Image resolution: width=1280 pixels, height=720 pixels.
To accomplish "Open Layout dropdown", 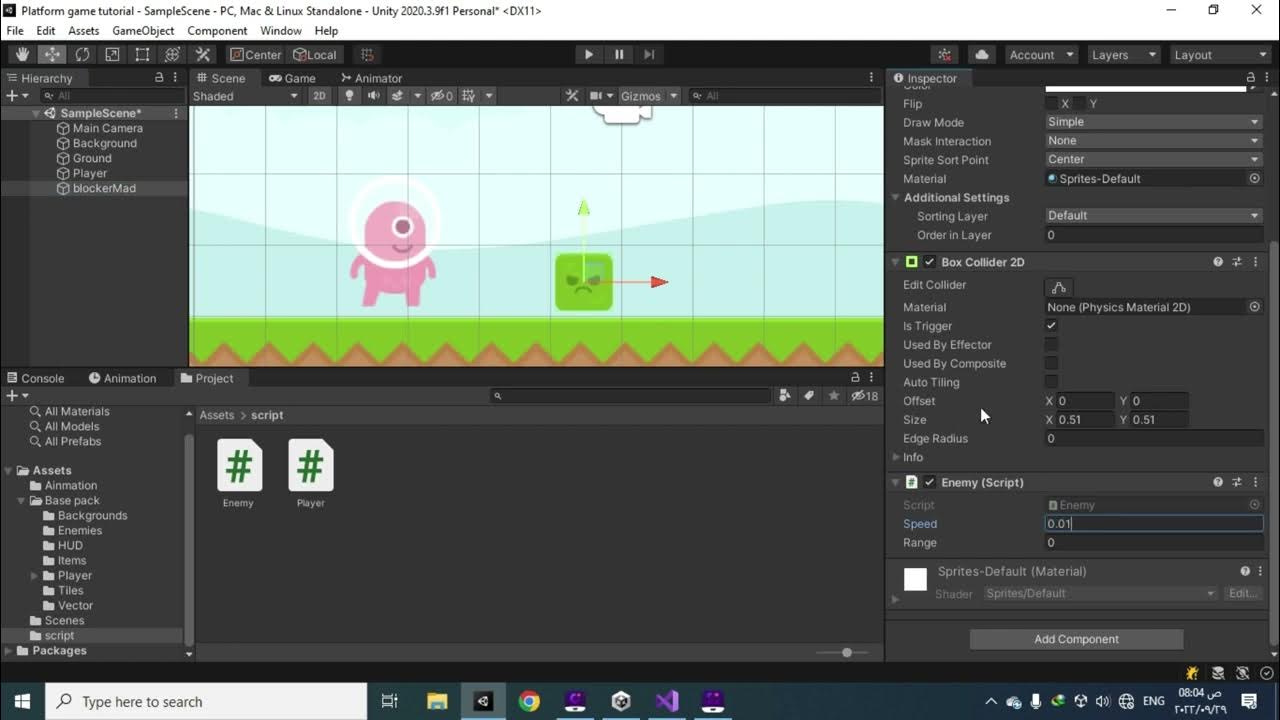I will coord(1219,55).
